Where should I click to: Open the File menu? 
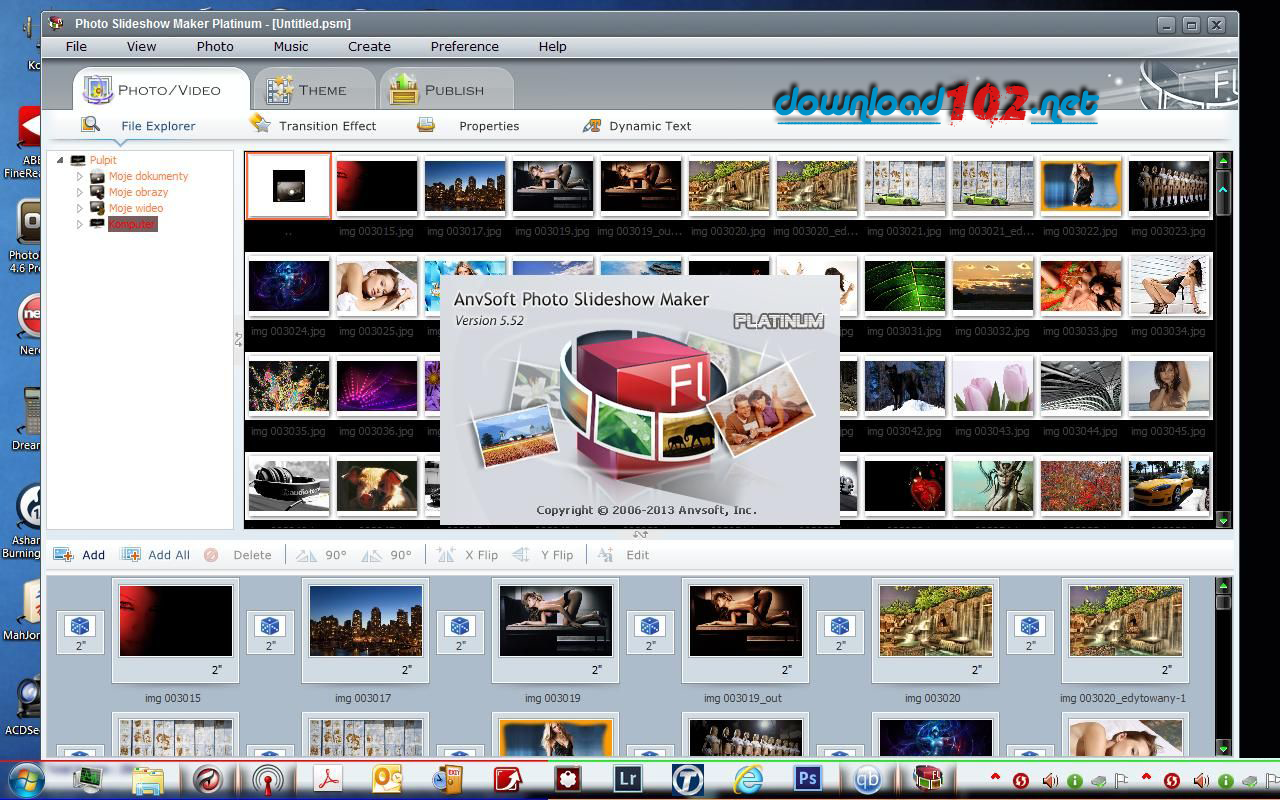click(76, 46)
